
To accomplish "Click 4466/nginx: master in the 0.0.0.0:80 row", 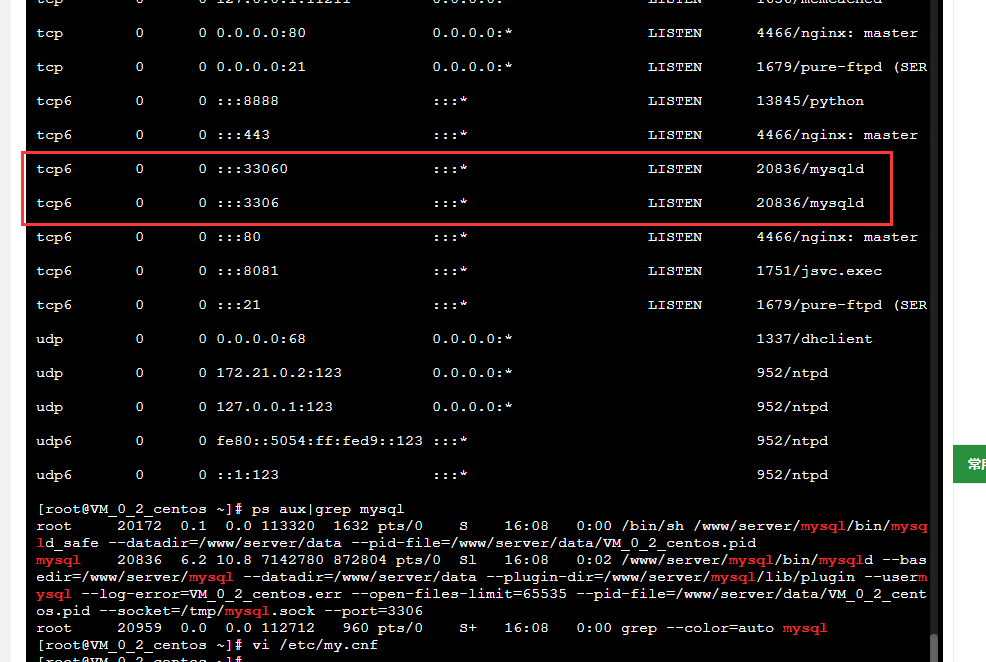I will pos(837,33).
